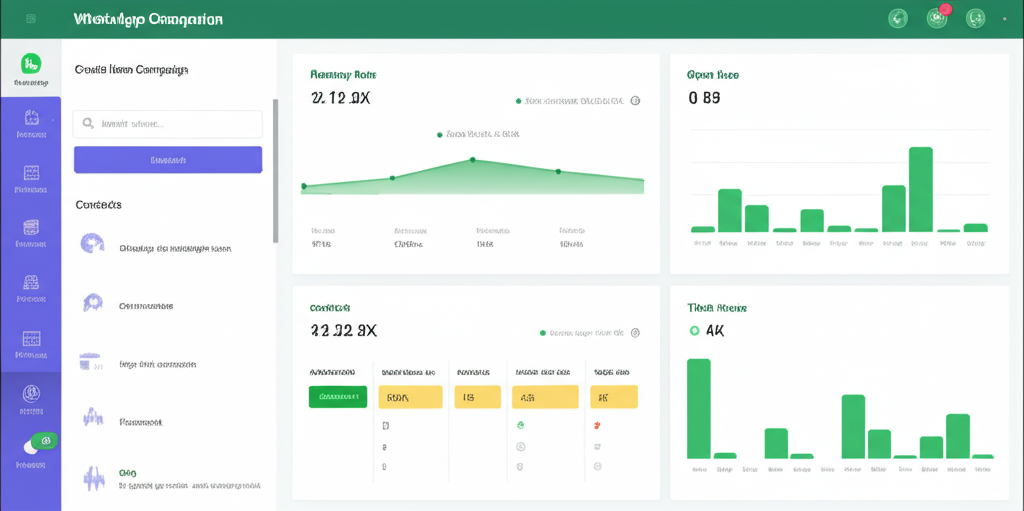Select the green ring indicator next to "AK"
Screen dimensions: 1024x511
tap(694, 331)
